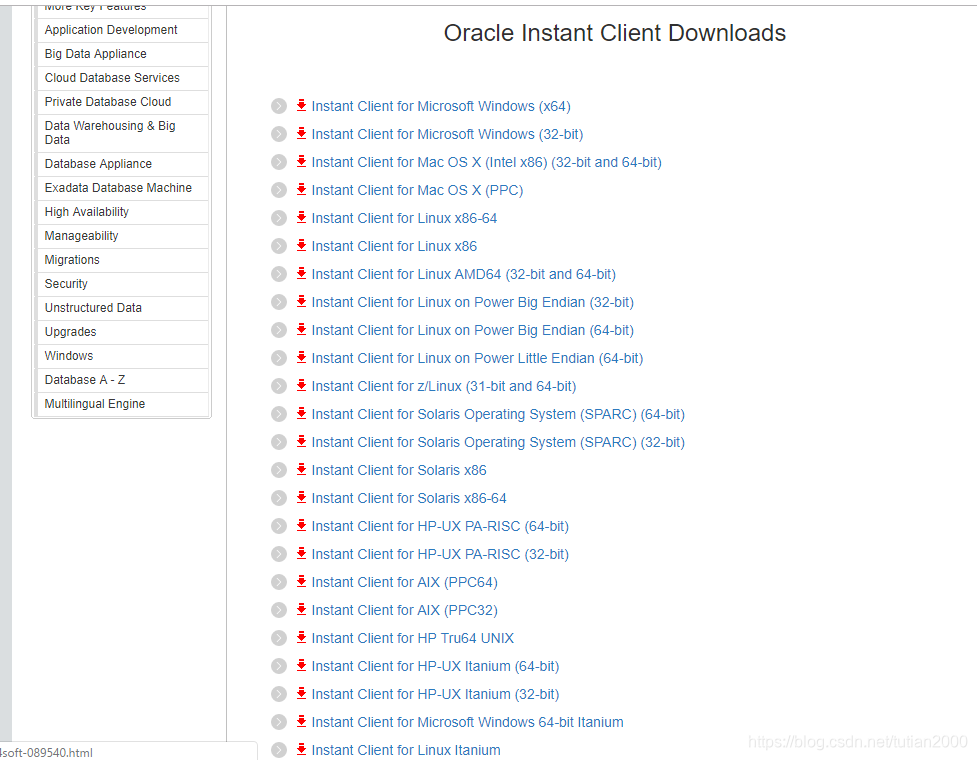Image resolution: width=977 pixels, height=760 pixels.
Task: Select Application Development in sidebar
Action: [123, 30]
